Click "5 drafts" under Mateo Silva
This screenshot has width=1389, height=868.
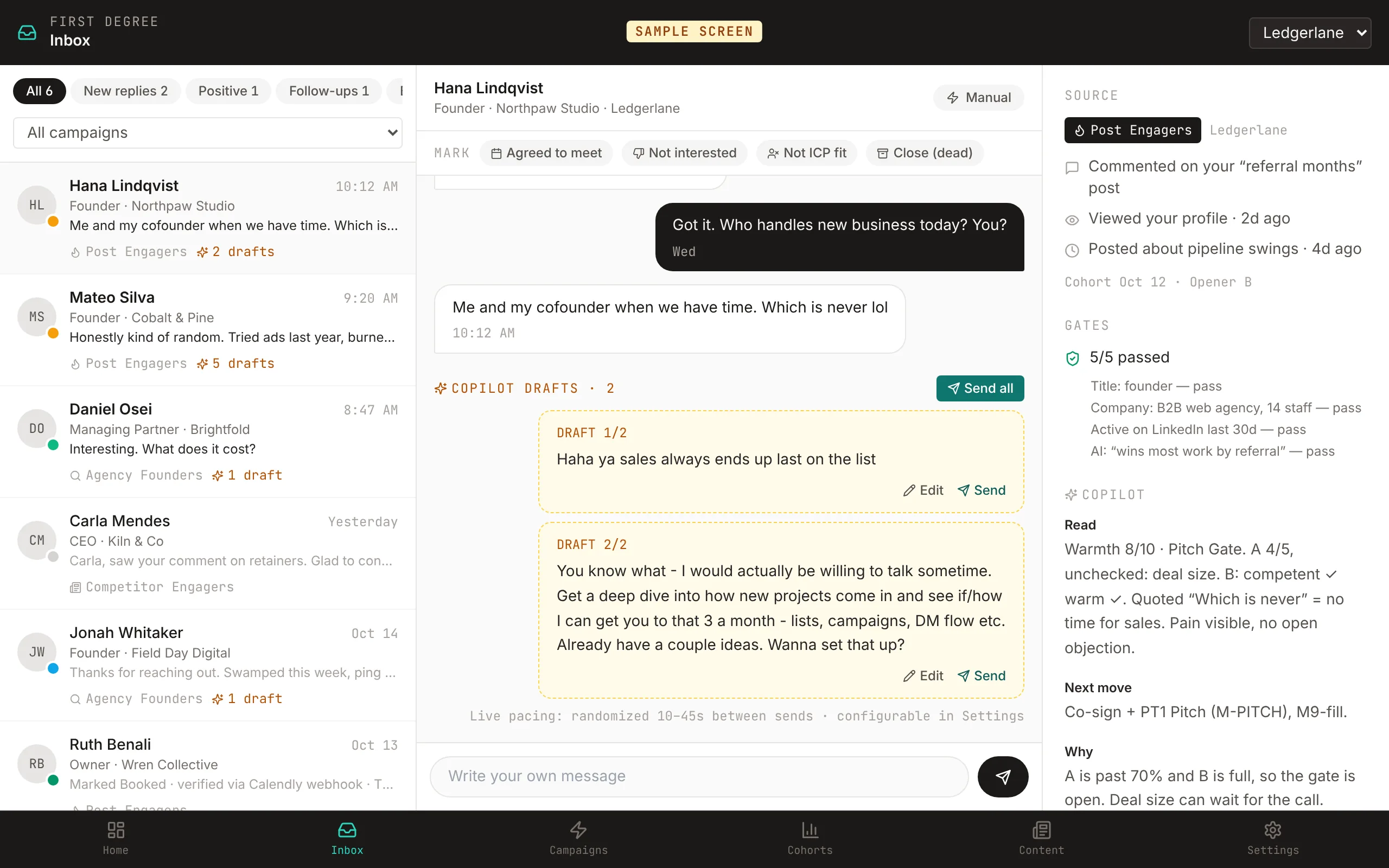pyautogui.click(x=235, y=363)
